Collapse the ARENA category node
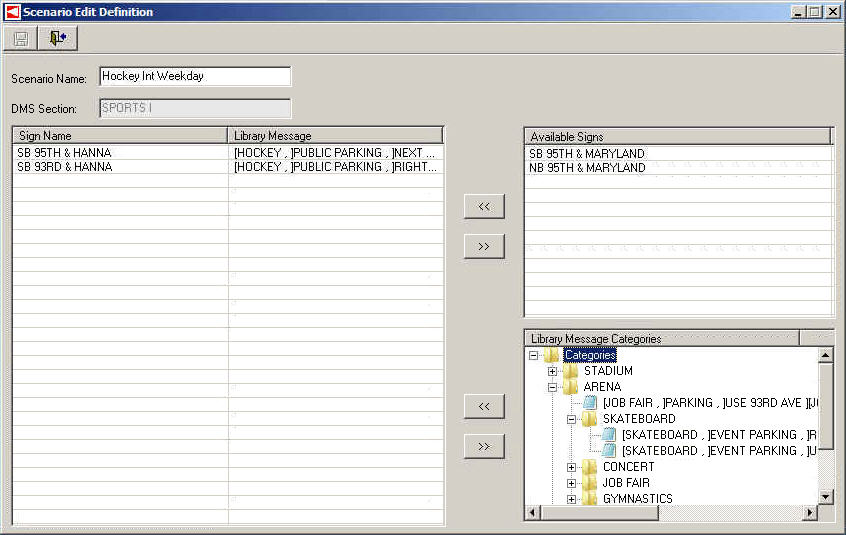The image size is (846, 535). pos(553,387)
